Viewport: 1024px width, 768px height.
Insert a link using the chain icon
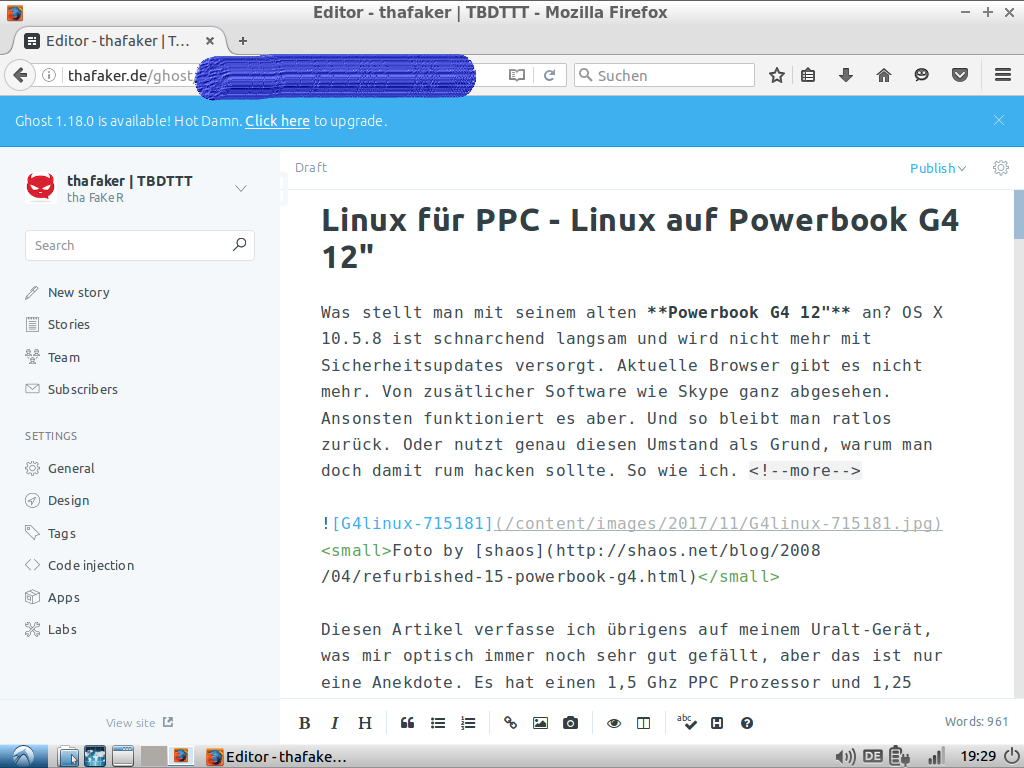tap(510, 723)
